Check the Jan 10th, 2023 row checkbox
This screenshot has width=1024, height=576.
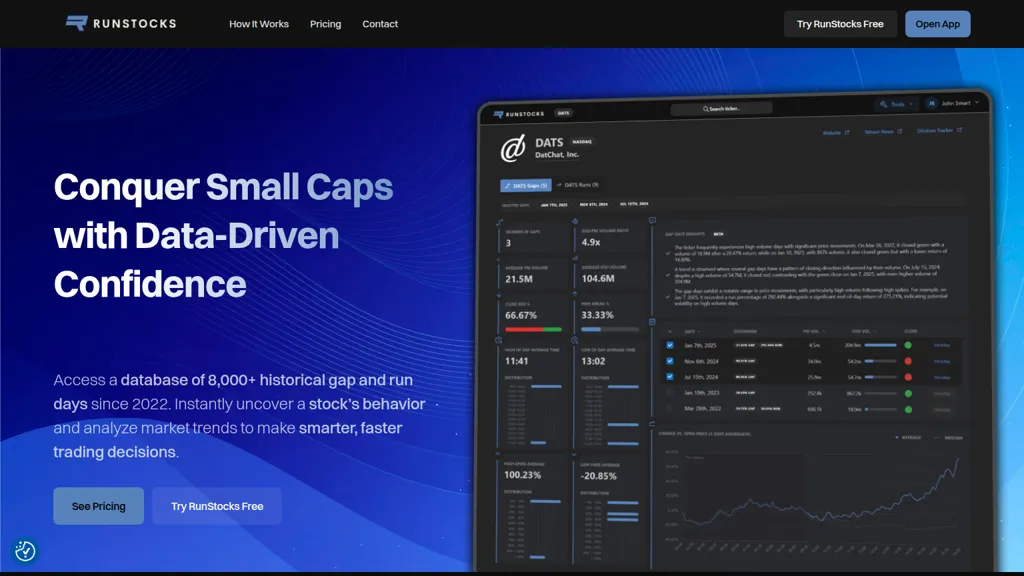coord(670,393)
